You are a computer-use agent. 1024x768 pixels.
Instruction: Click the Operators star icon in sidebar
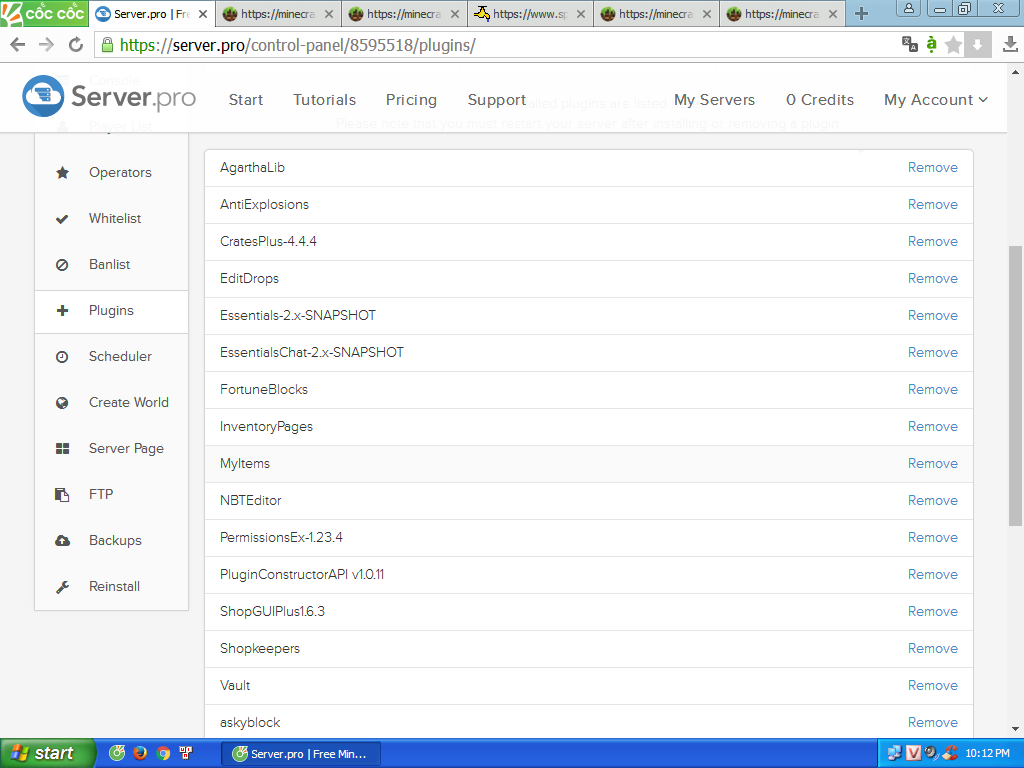[x=62, y=173]
